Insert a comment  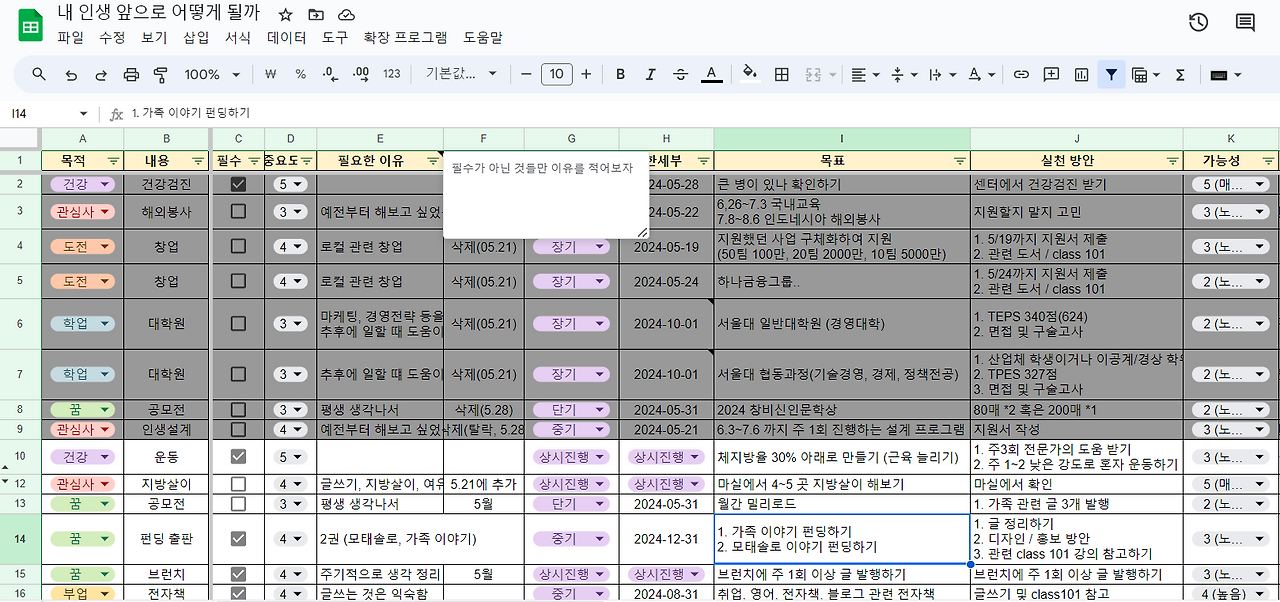pyautogui.click(x=1051, y=74)
